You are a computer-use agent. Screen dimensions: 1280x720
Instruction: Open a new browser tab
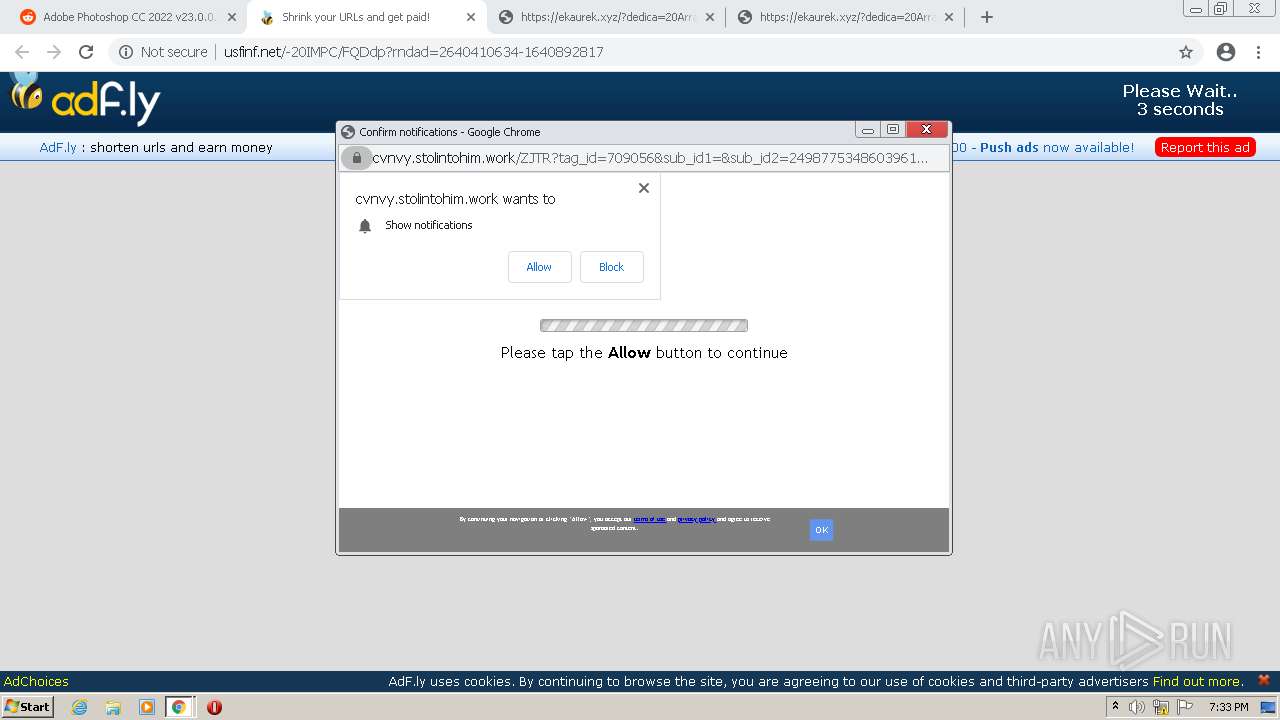point(987,17)
